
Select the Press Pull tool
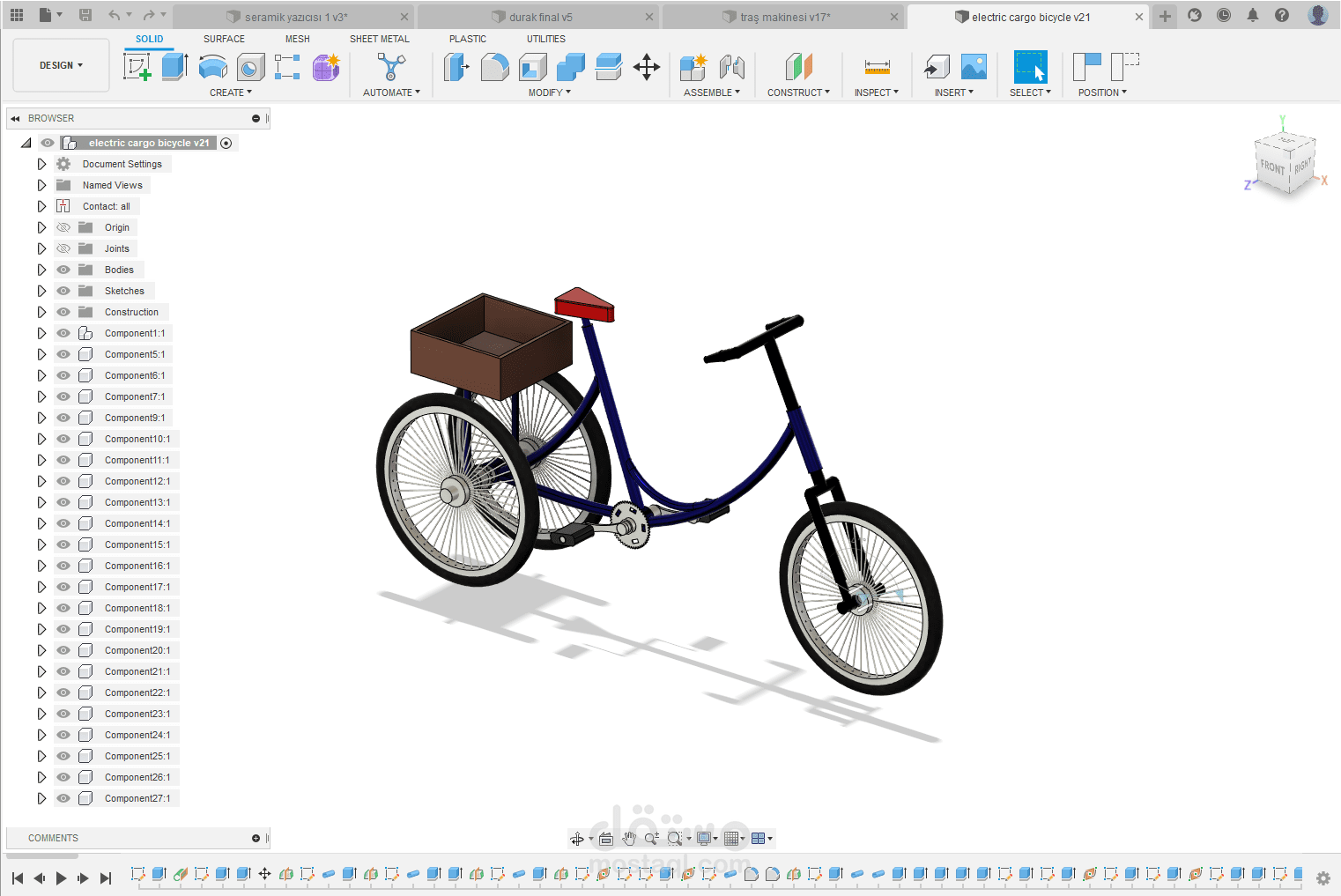tap(456, 67)
